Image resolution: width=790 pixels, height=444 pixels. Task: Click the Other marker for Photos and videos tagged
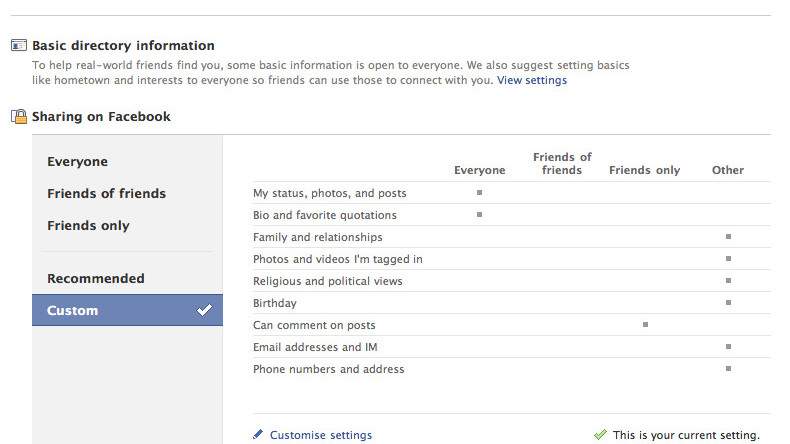click(x=728, y=259)
